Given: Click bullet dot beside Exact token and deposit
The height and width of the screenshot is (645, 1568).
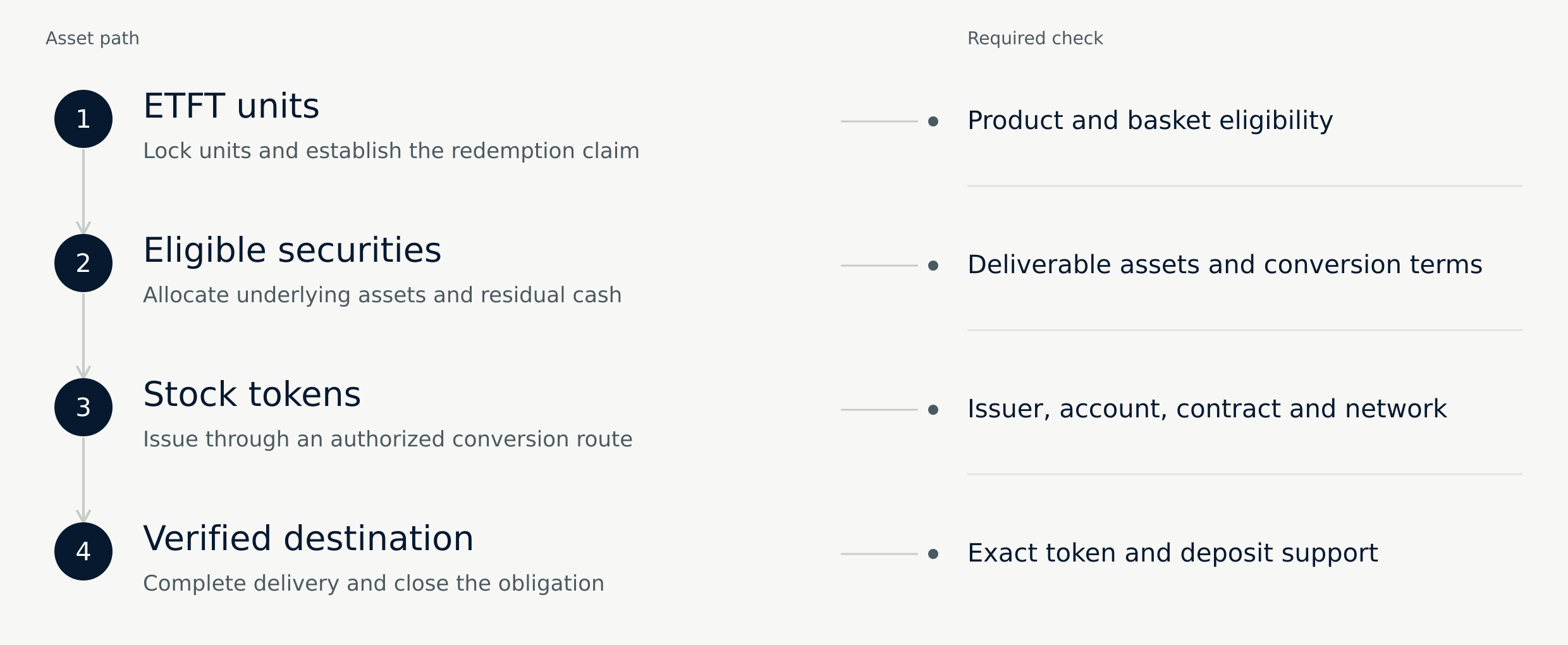Looking at the screenshot, I should (933, 554).
